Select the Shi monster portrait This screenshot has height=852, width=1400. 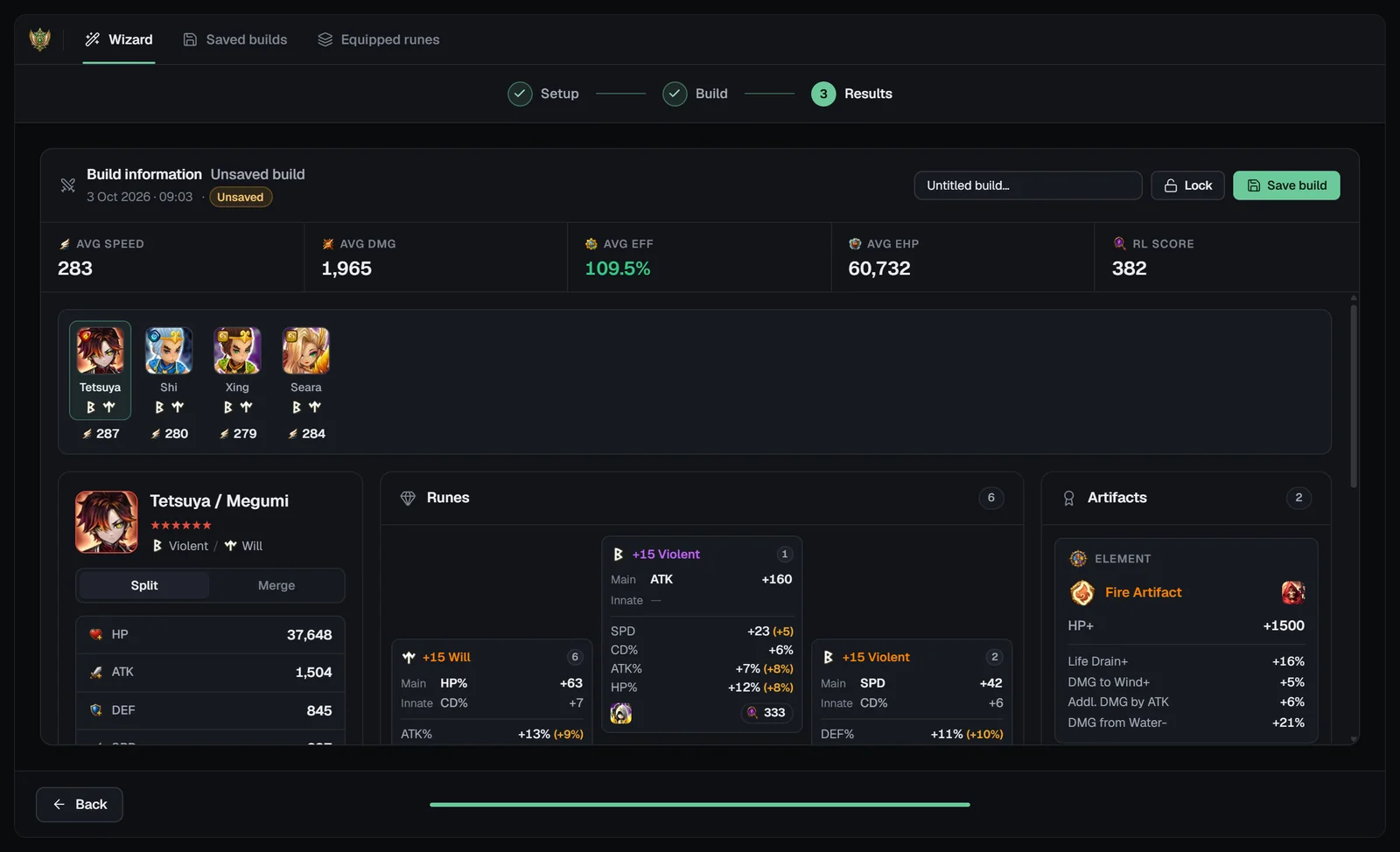tap(169, 351)
